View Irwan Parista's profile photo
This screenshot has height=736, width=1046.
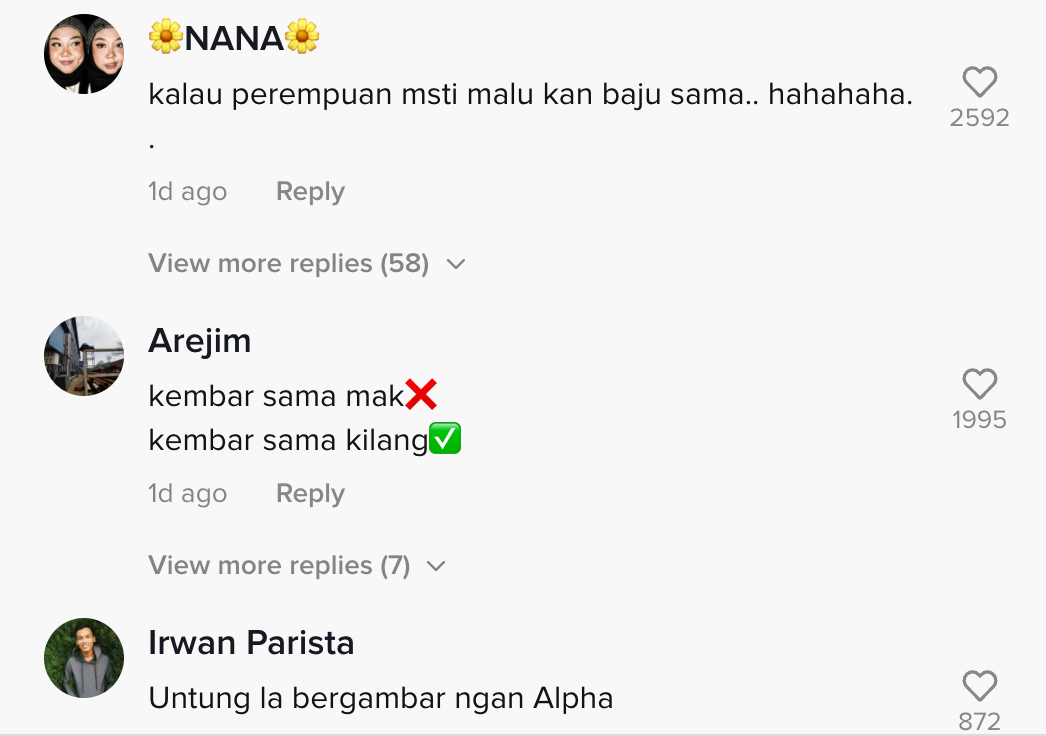(x=84, y=658)
